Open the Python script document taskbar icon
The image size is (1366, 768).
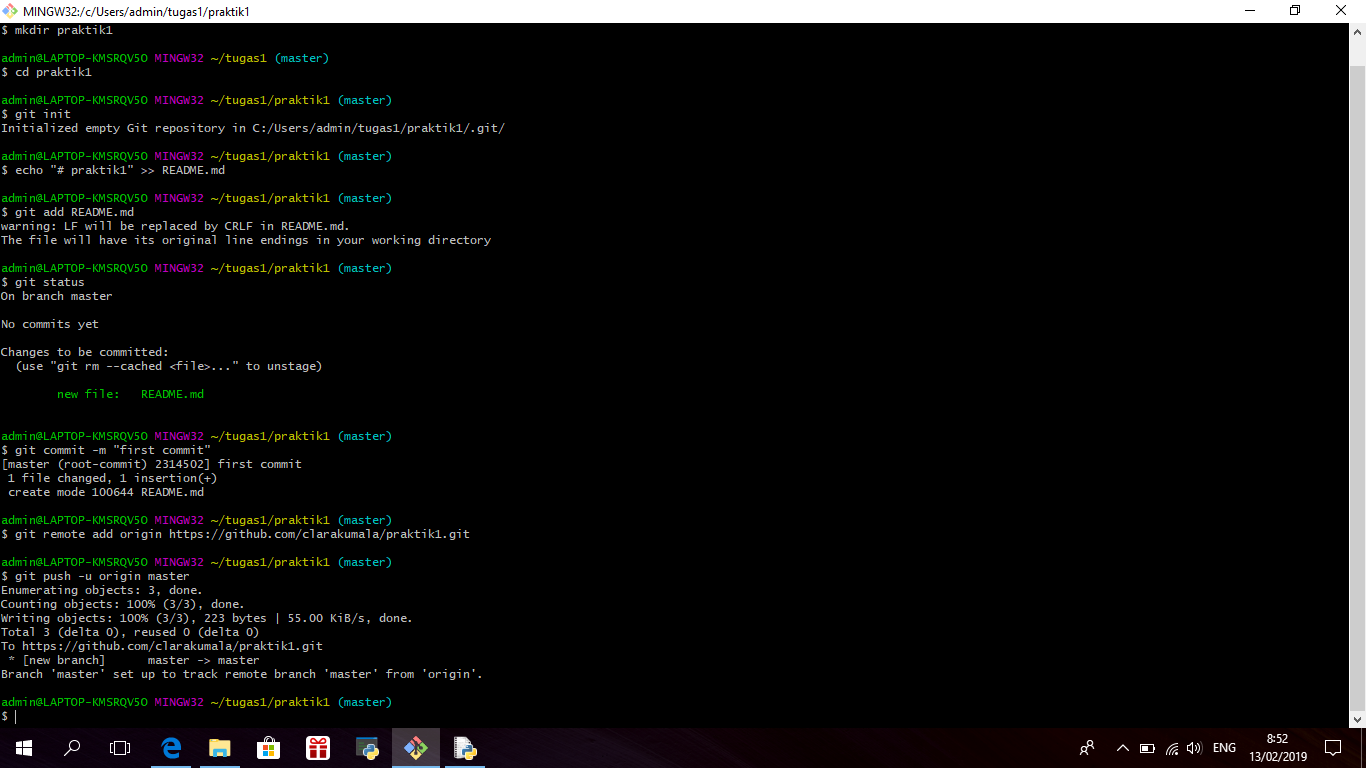click(x=465, y=748)
